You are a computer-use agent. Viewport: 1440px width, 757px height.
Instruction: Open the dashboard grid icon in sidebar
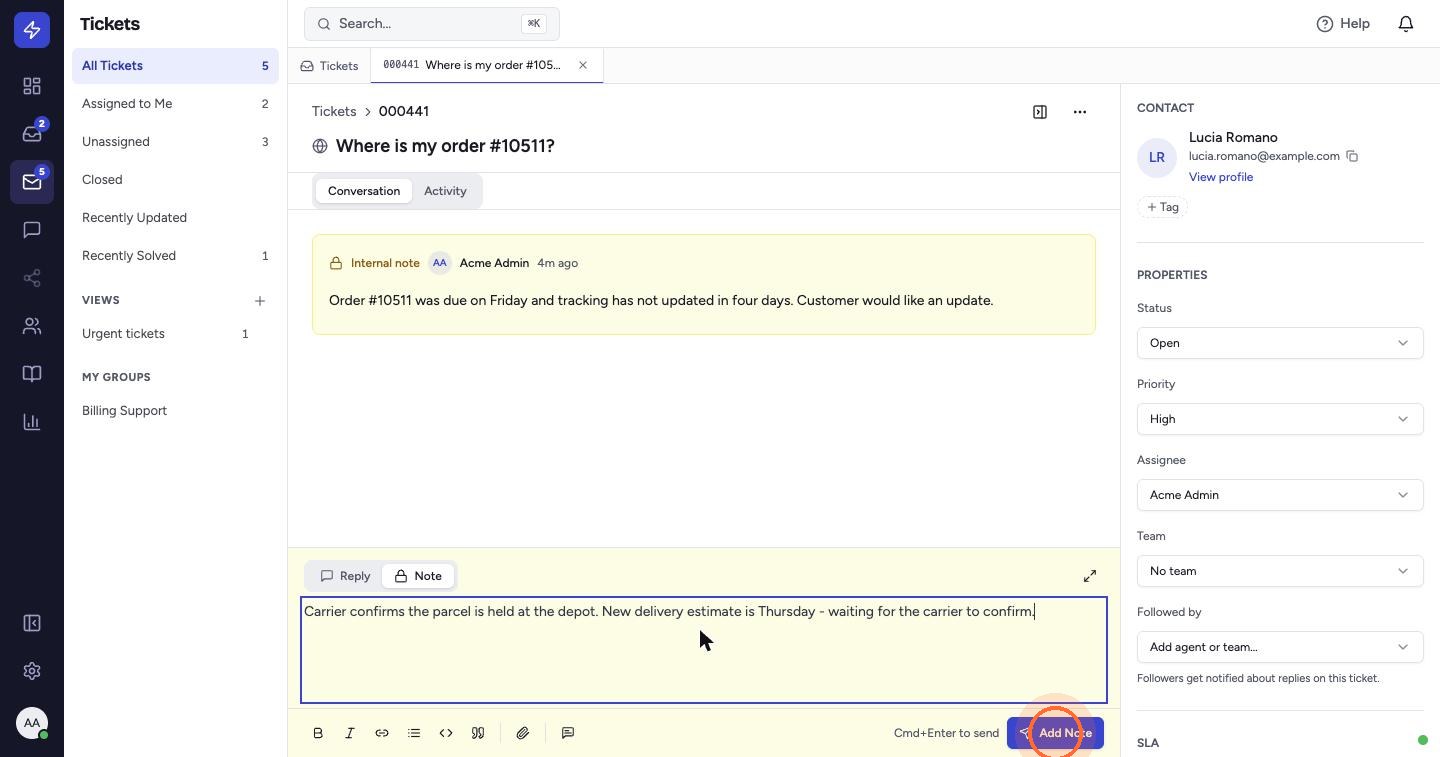point(32,86)
